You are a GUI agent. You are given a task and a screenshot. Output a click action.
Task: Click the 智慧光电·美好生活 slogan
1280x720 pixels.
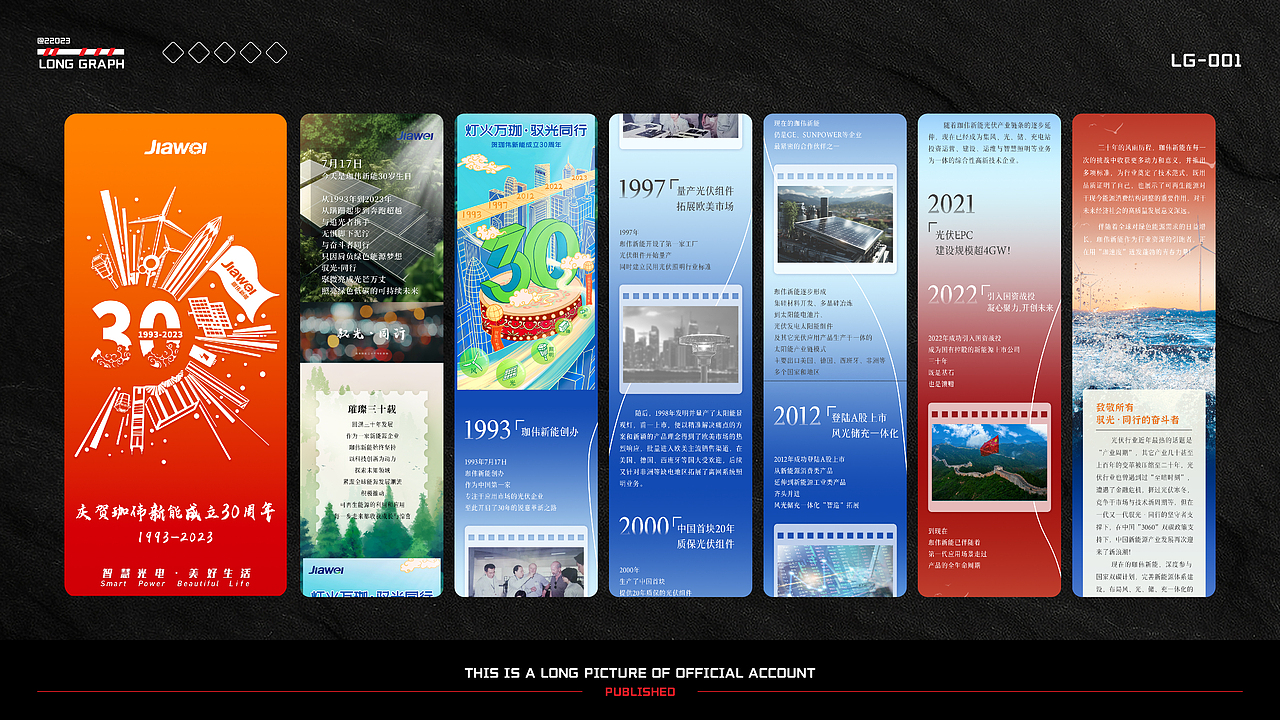click(175, 573)
